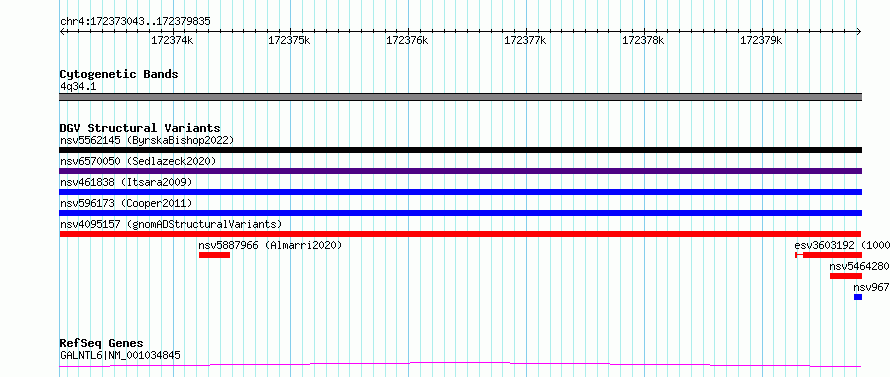
Task: Open the nsv461838 (Itsara2009) label
Action: point(126,182)
